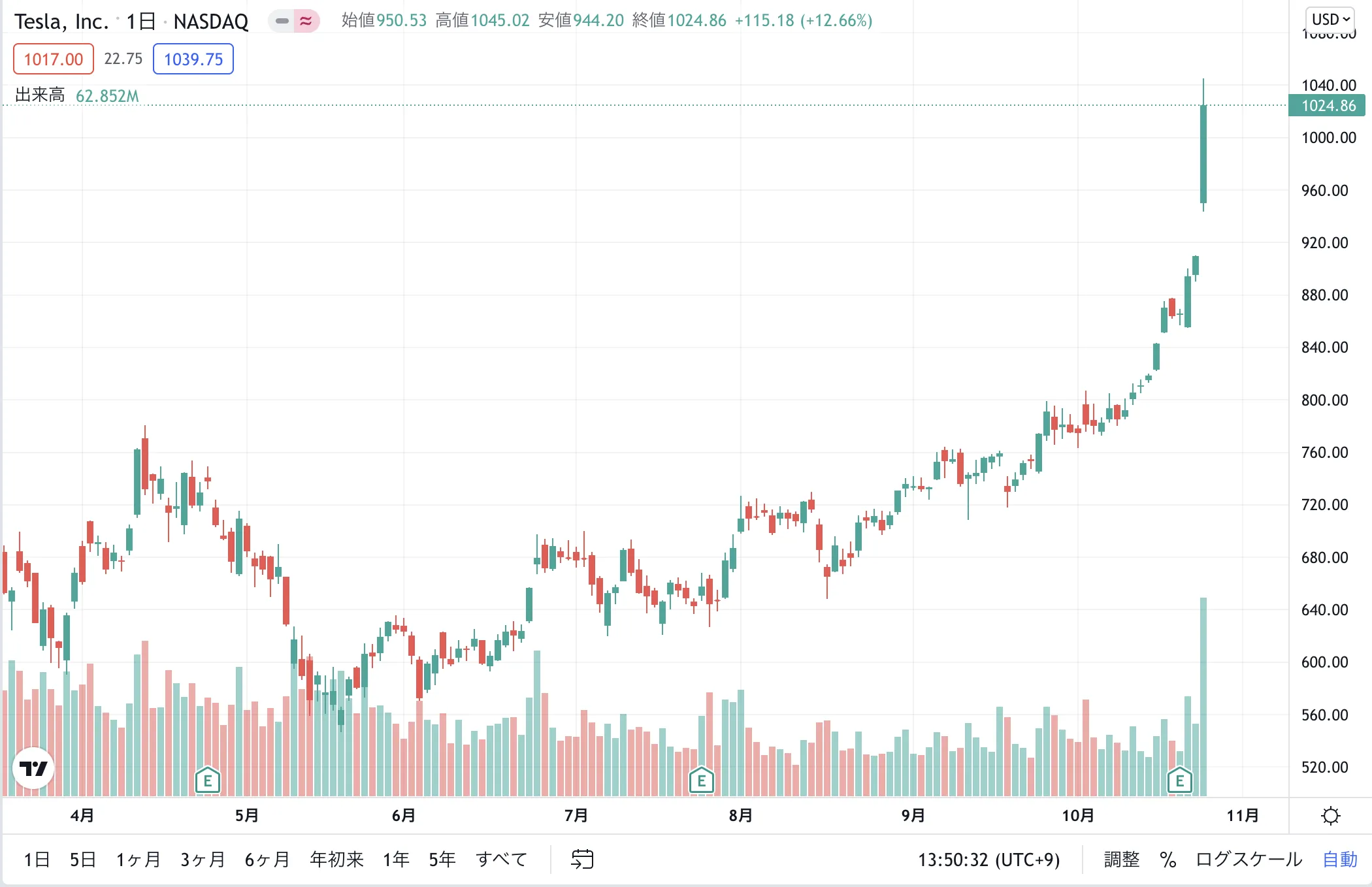Click the 7月 time axis label
This screenshot has height=887, width=1372.
point(576,816)
